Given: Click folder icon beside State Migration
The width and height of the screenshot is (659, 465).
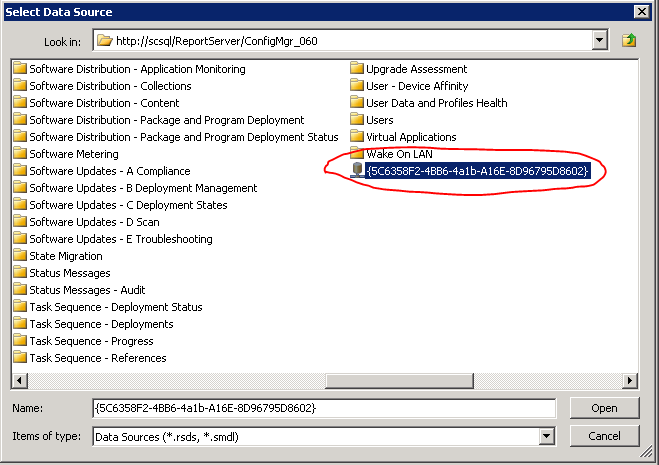Looking at the screenshot, I should point(20,255).
